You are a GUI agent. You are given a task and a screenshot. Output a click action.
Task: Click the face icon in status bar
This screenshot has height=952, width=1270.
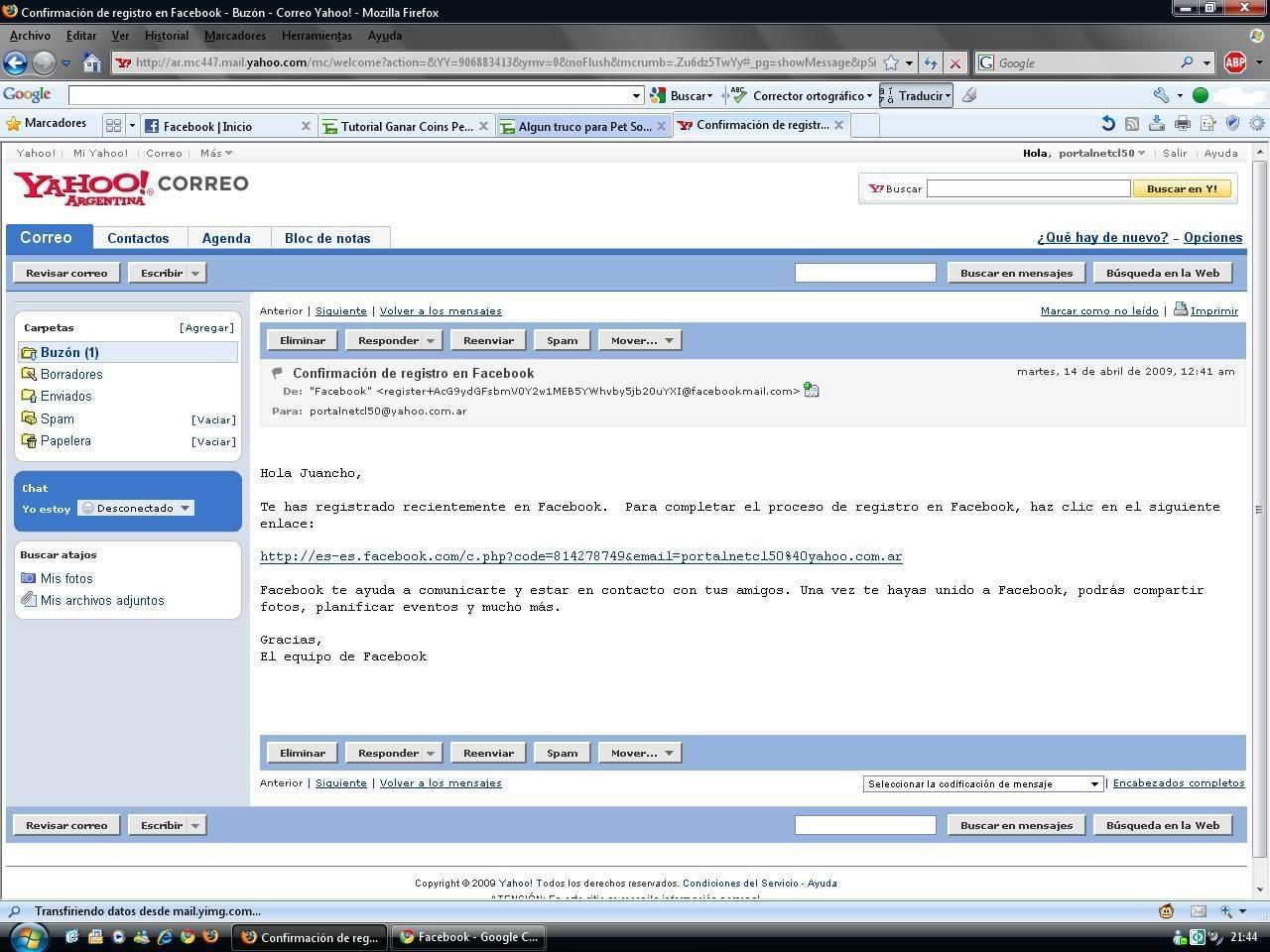point(1167,911)
